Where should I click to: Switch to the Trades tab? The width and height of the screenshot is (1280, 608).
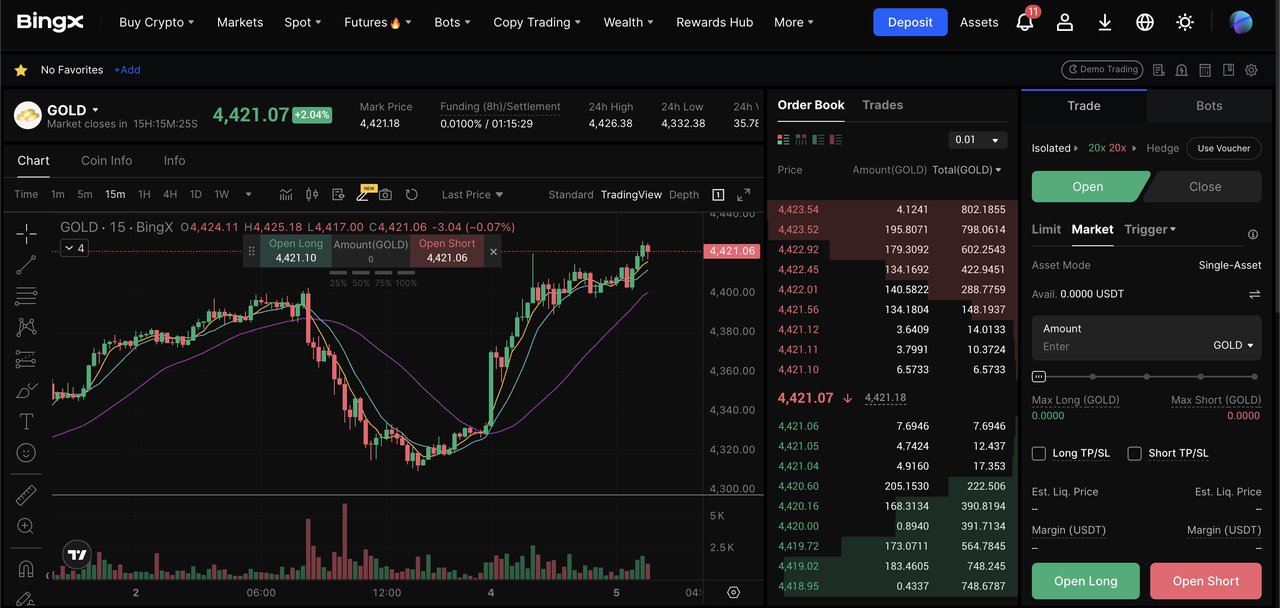pos(882,105)
